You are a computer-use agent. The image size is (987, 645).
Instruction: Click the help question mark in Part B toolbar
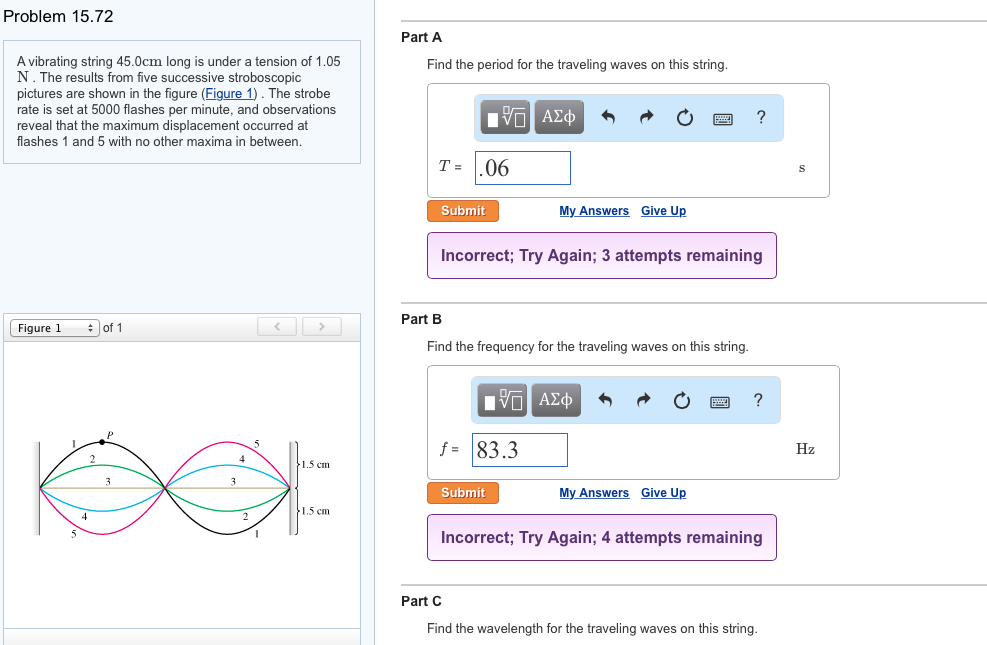tap(757, 400)
